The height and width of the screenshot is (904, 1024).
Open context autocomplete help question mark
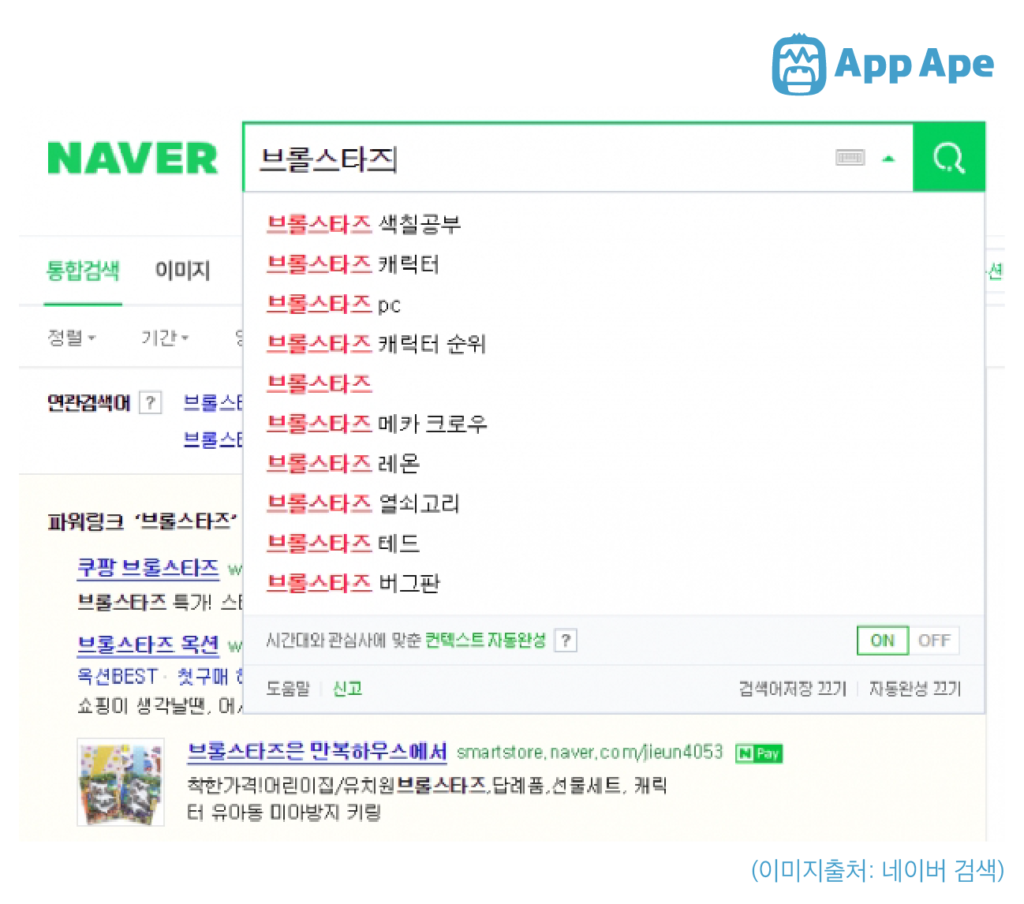tap(566, 640)
